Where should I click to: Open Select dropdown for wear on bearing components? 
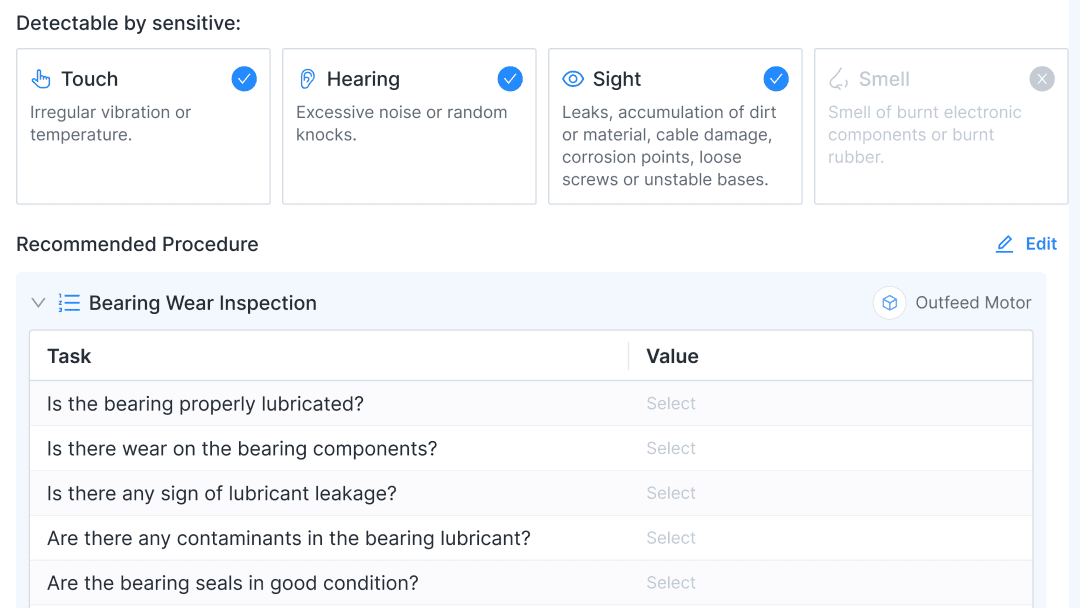click(671, 449)
